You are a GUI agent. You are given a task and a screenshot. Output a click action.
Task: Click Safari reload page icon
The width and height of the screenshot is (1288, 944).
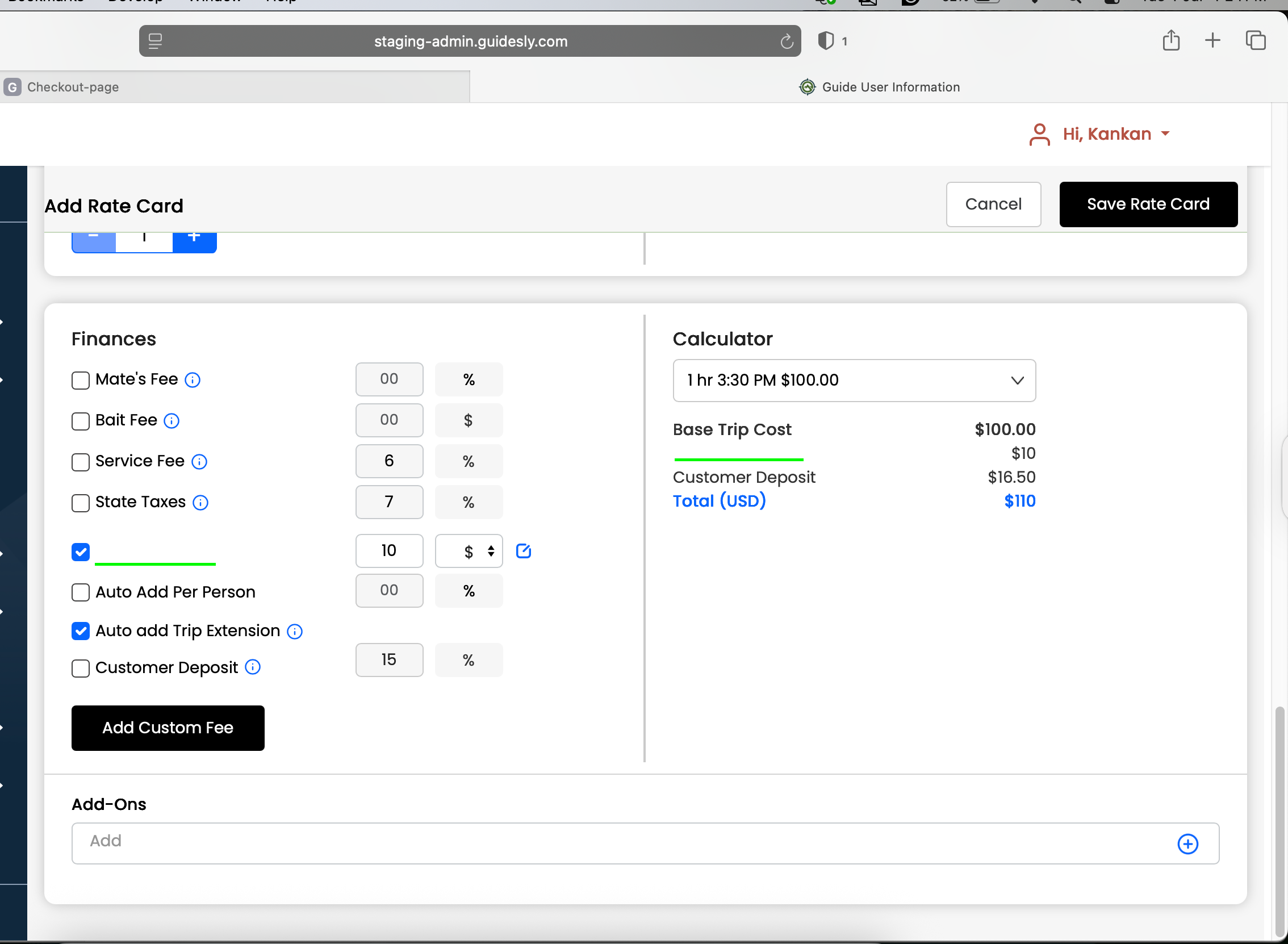click(787, 41)
